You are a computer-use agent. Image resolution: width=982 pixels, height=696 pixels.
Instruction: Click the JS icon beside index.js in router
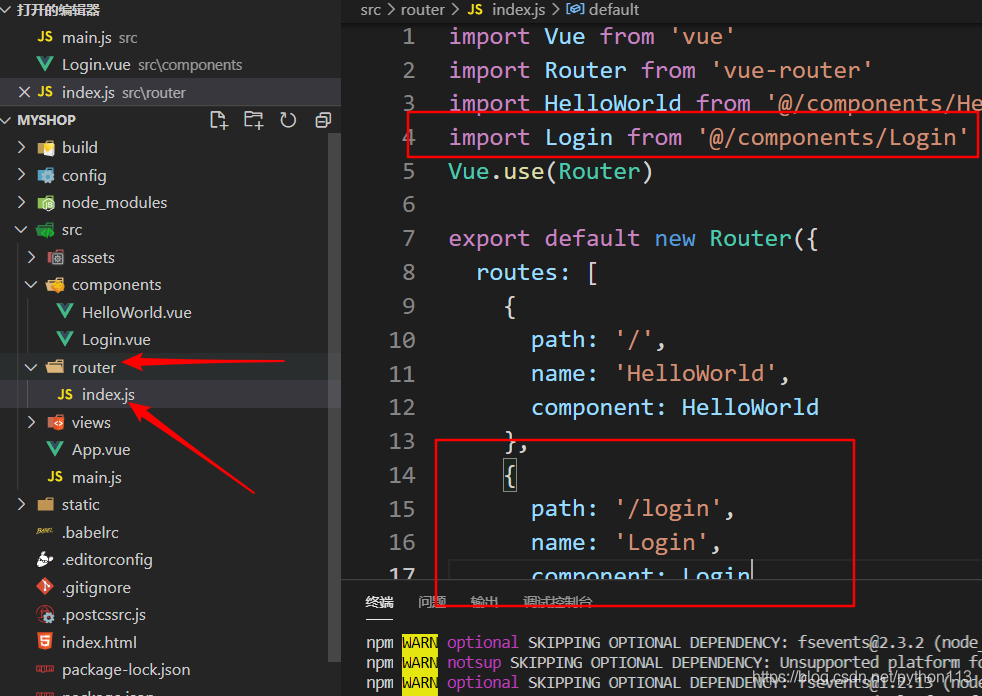pyautogui.click(x=65, y=394)
